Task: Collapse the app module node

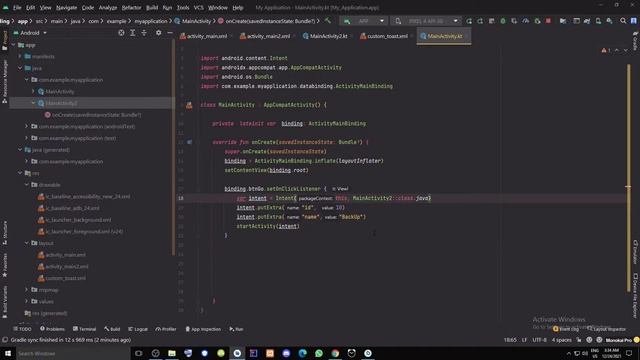Action: click(x=13, y=45)
